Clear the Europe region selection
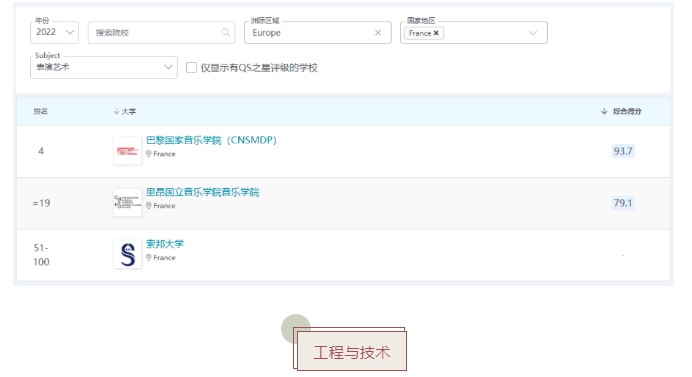Viewport: 692px width, 377px height. [378, 33]
